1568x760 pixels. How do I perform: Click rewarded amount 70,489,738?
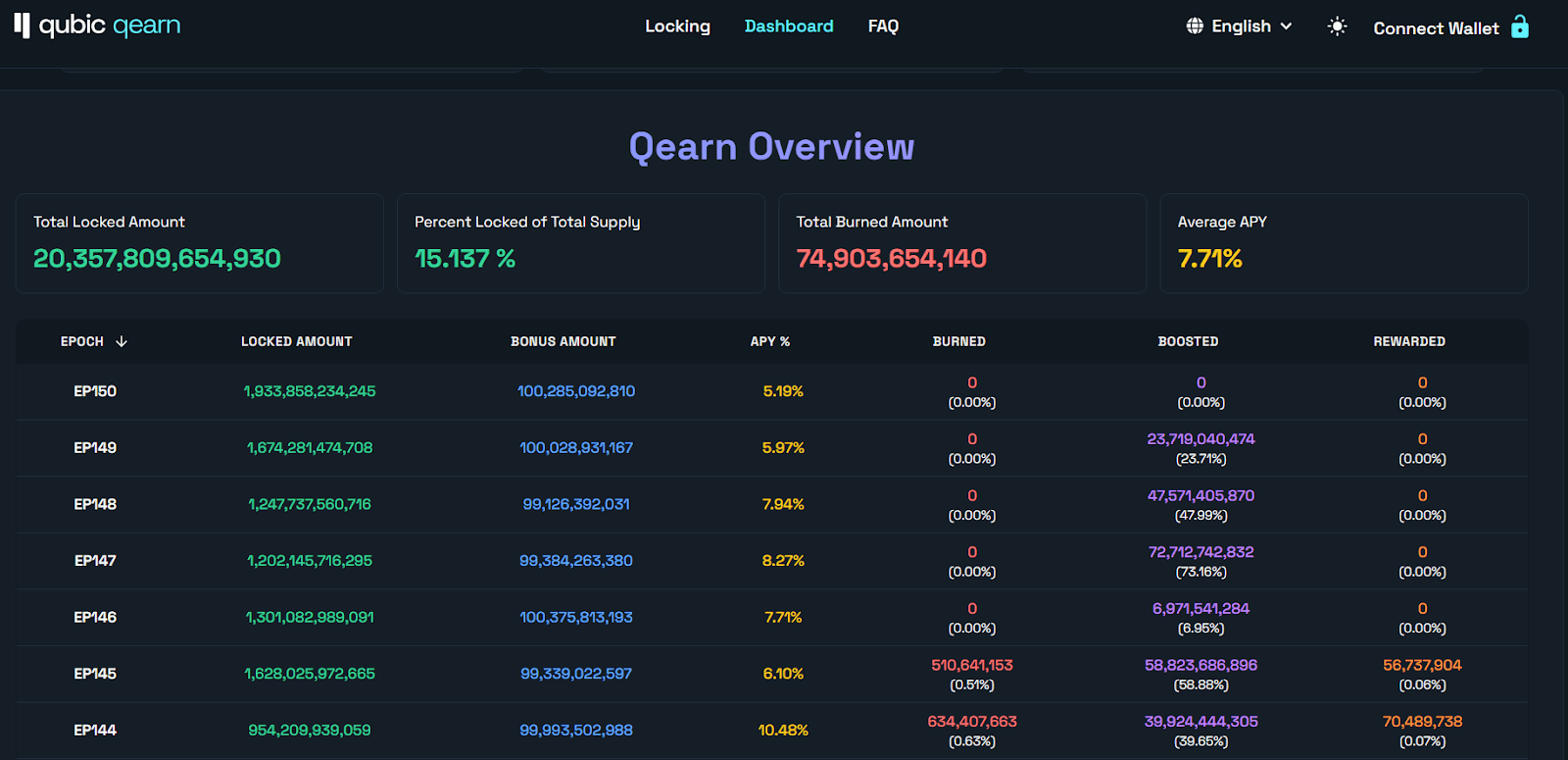tap(1422, 722)
